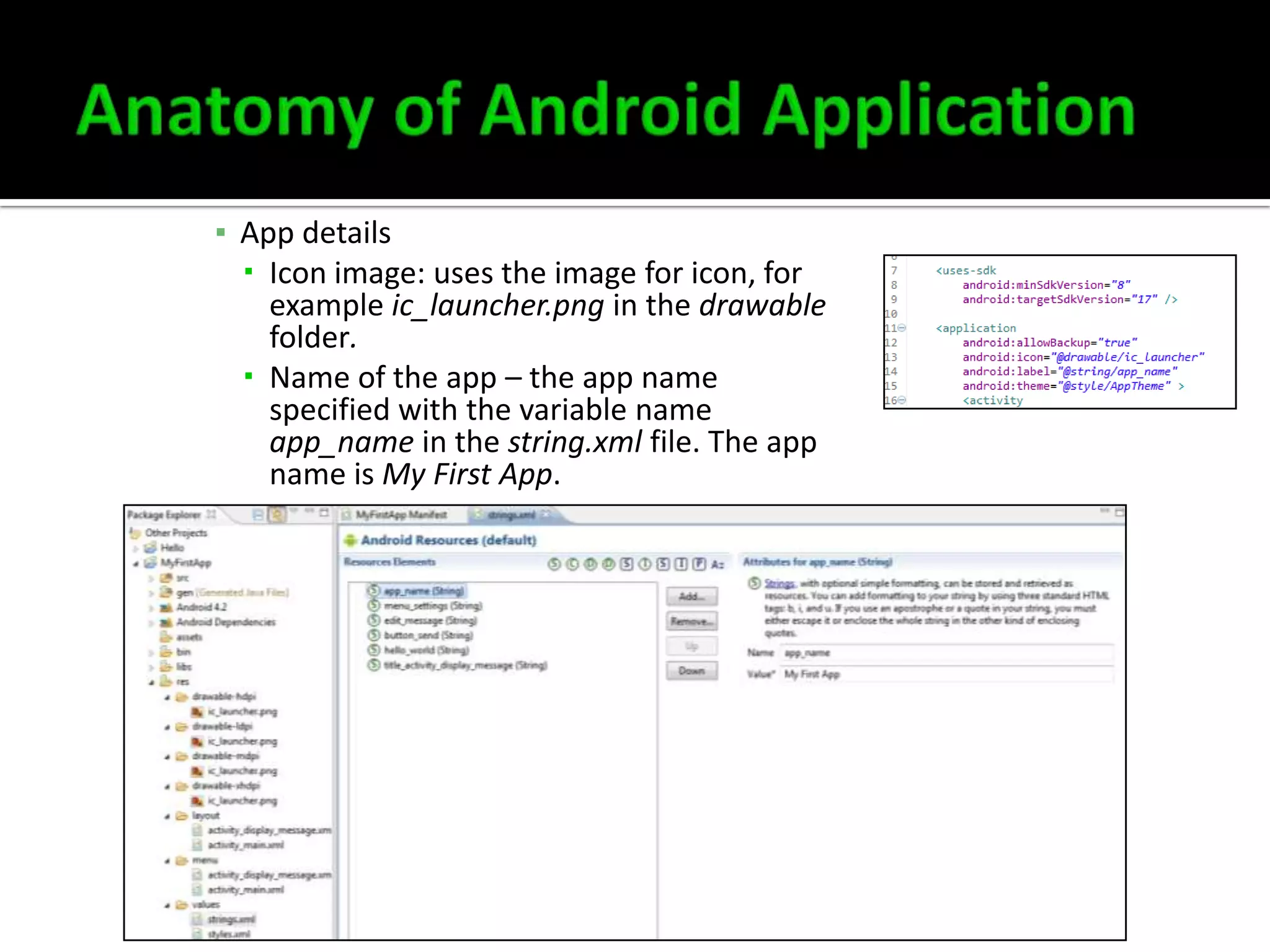The width and height of the screenshot is (1270, 952).
Task: Collapse the values folder arrow
Action: (x=167, y=906)
